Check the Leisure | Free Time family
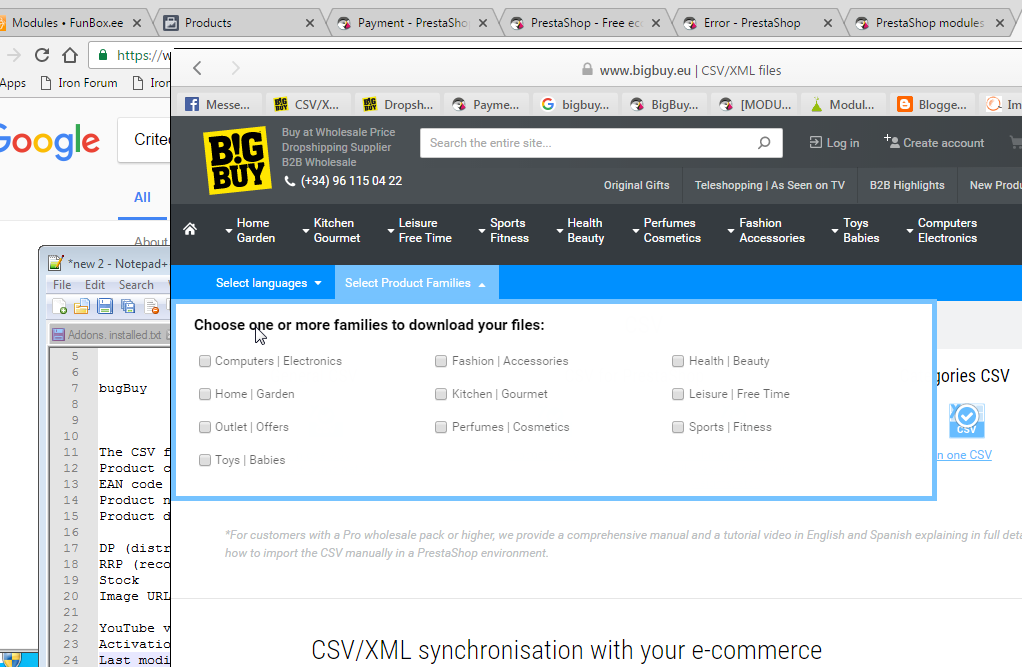Image resolution: width=1022 pixels, height=667 pixels. [678, 394]
